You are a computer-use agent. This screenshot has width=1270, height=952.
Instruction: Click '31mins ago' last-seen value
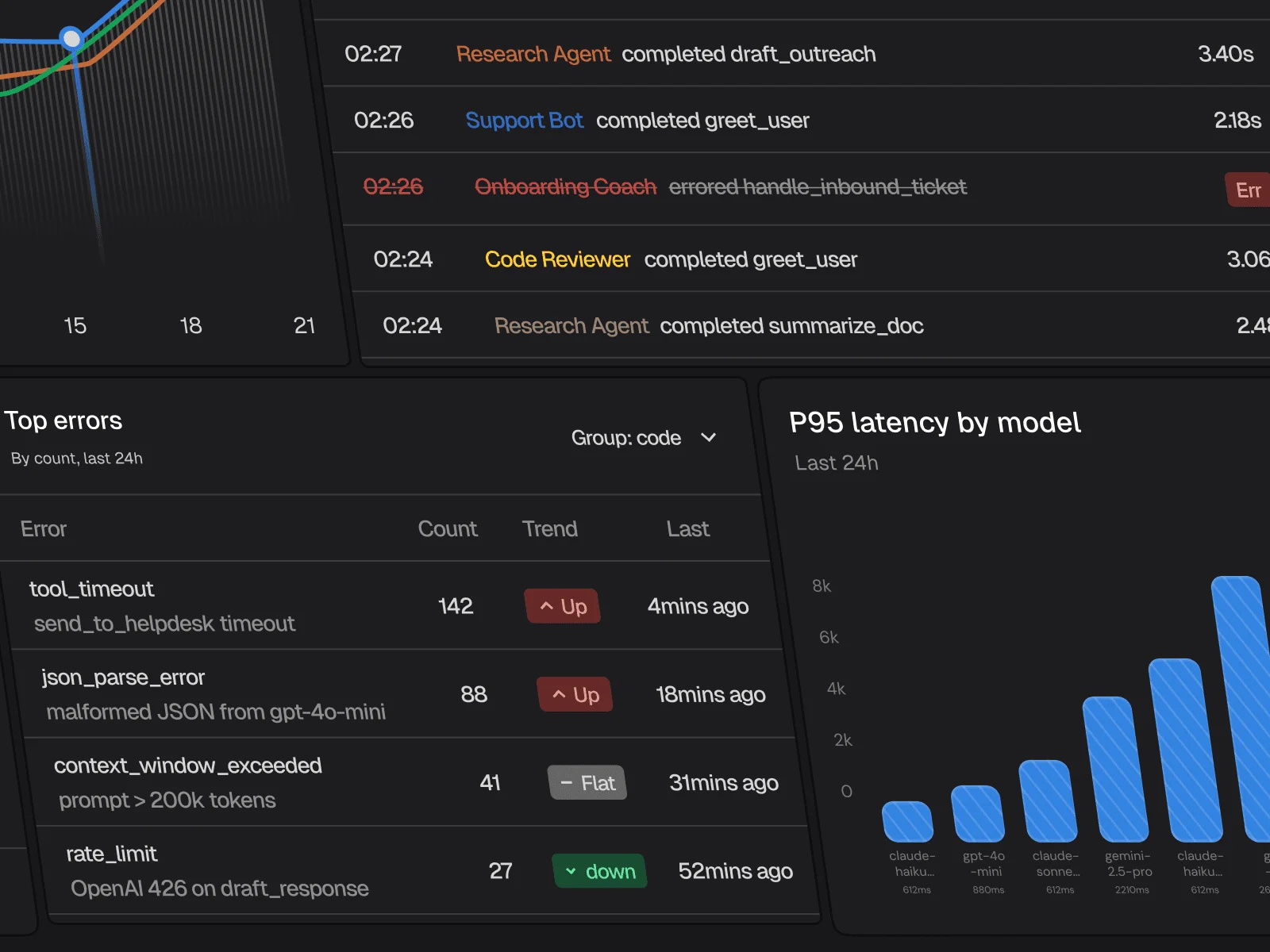(x=724, y=783)
